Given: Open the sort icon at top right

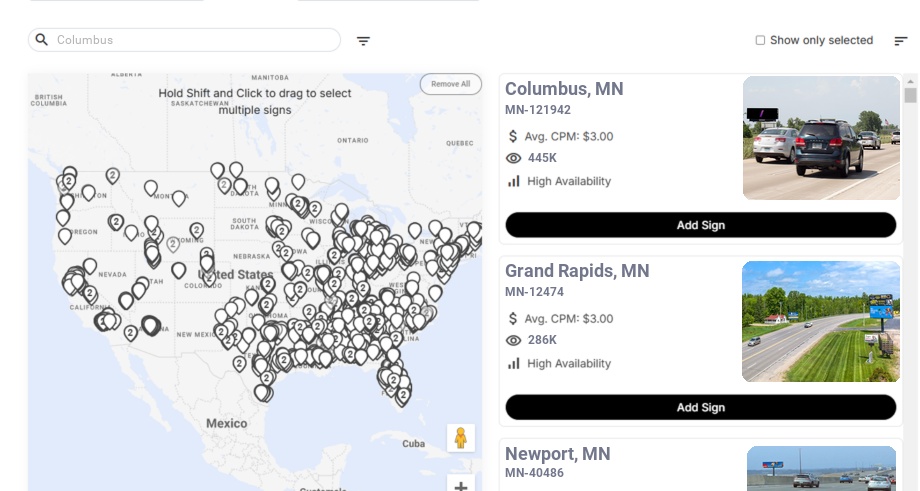Looking at the screenshot, I should coord(901,41).
